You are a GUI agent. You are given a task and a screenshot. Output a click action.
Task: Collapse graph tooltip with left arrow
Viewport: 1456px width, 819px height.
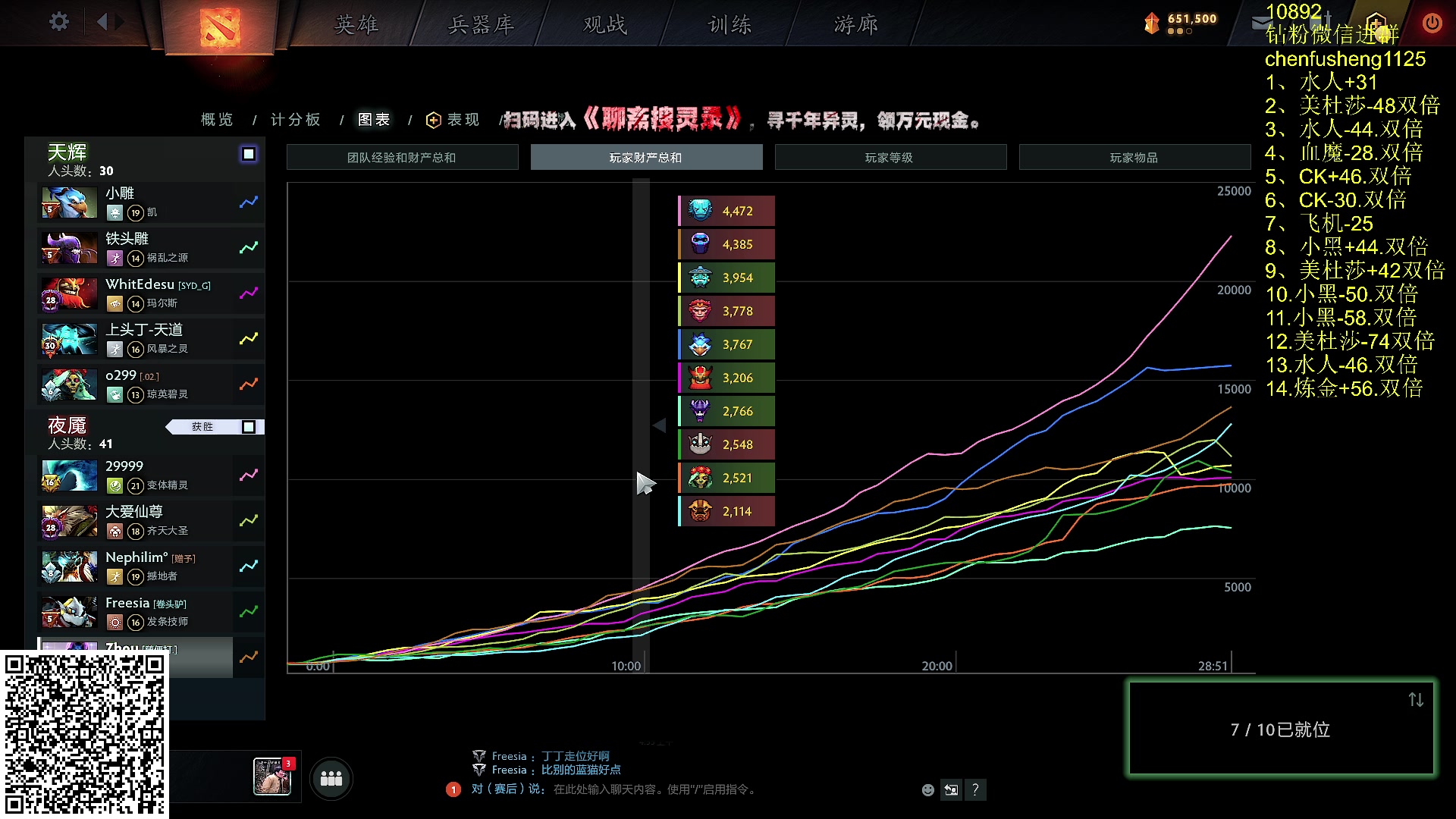coord(659,425)
